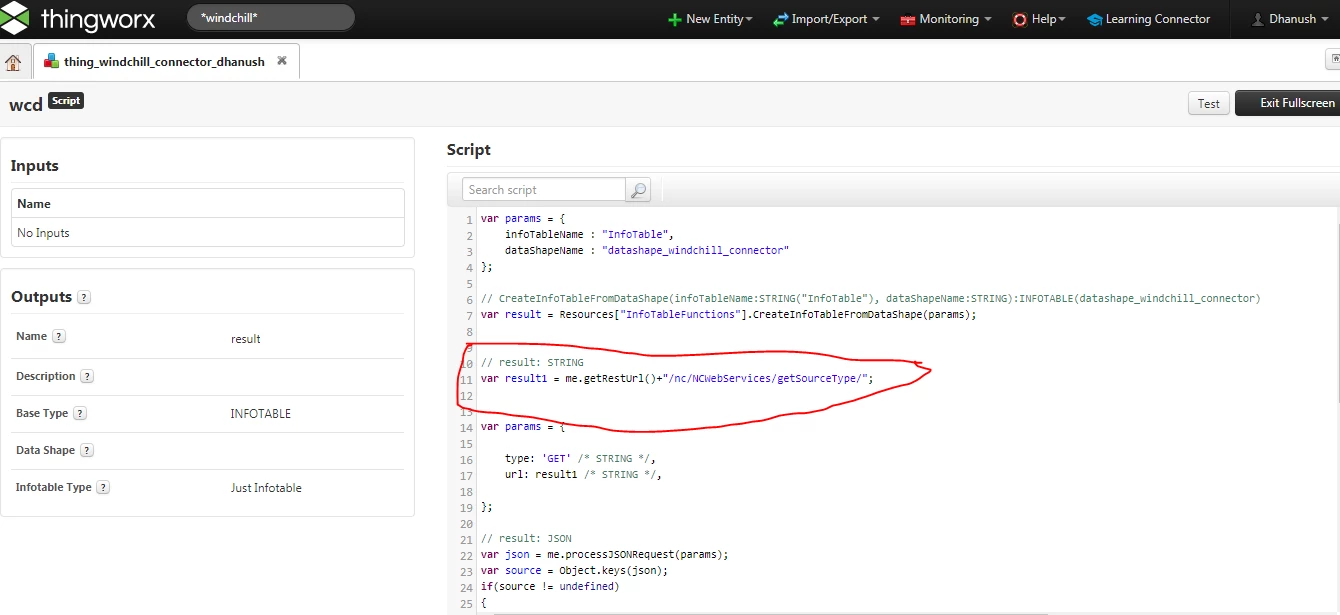1340x615 pixels.
Task: Click line number 14 in the gutter
Action: (467, 426)
